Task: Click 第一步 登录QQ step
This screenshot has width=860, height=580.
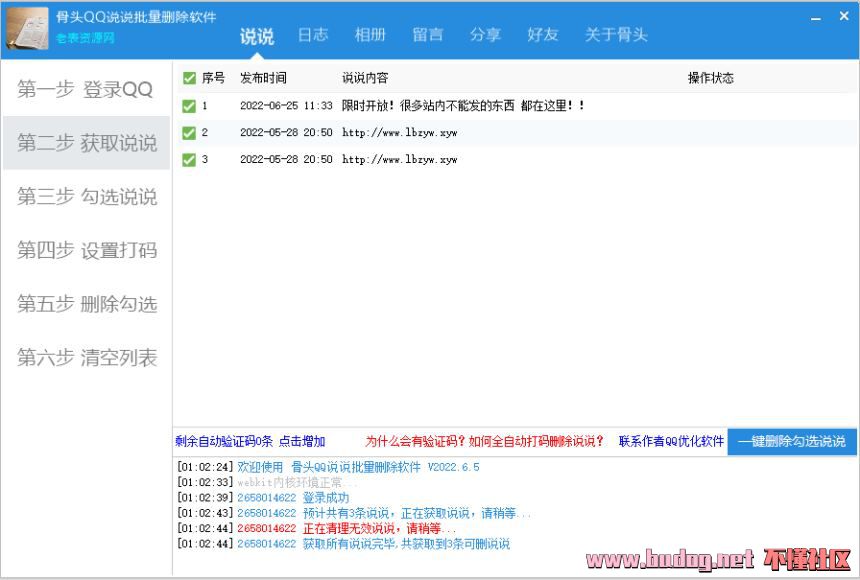Action: coord(86,90)
